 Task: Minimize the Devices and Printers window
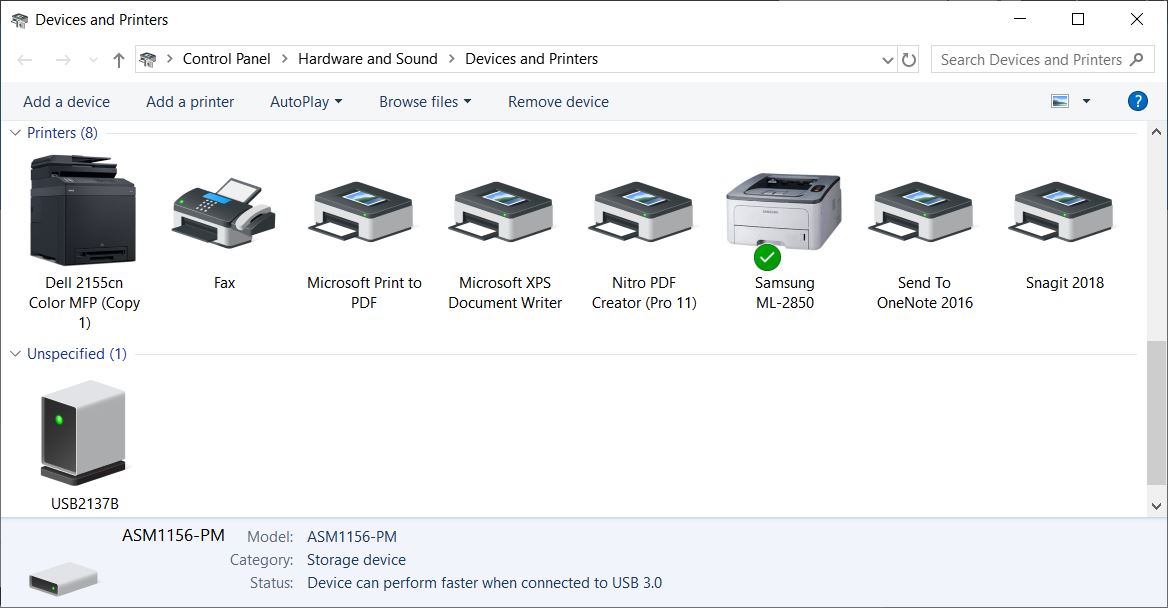1020,19
